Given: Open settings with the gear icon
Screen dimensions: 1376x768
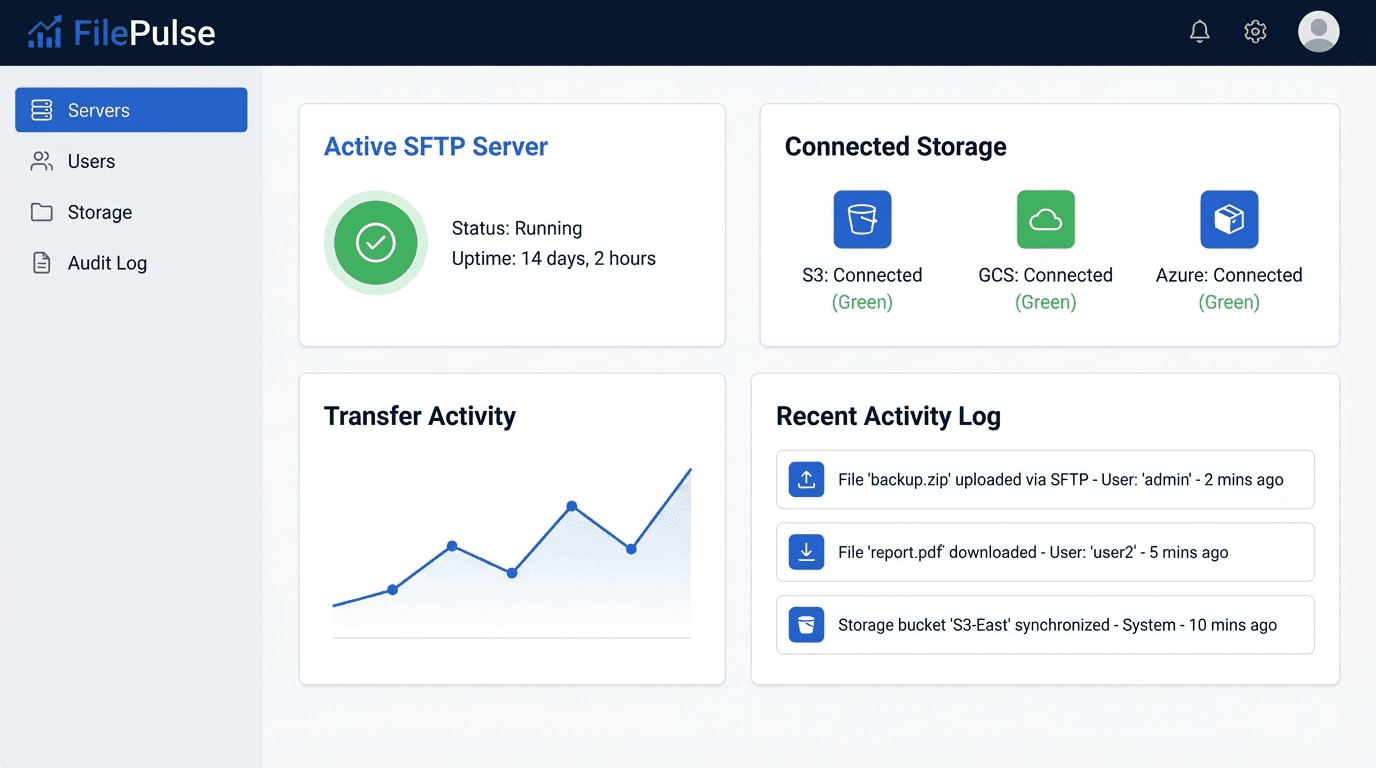Looking at the screenshot, I should pos(1255,31).
